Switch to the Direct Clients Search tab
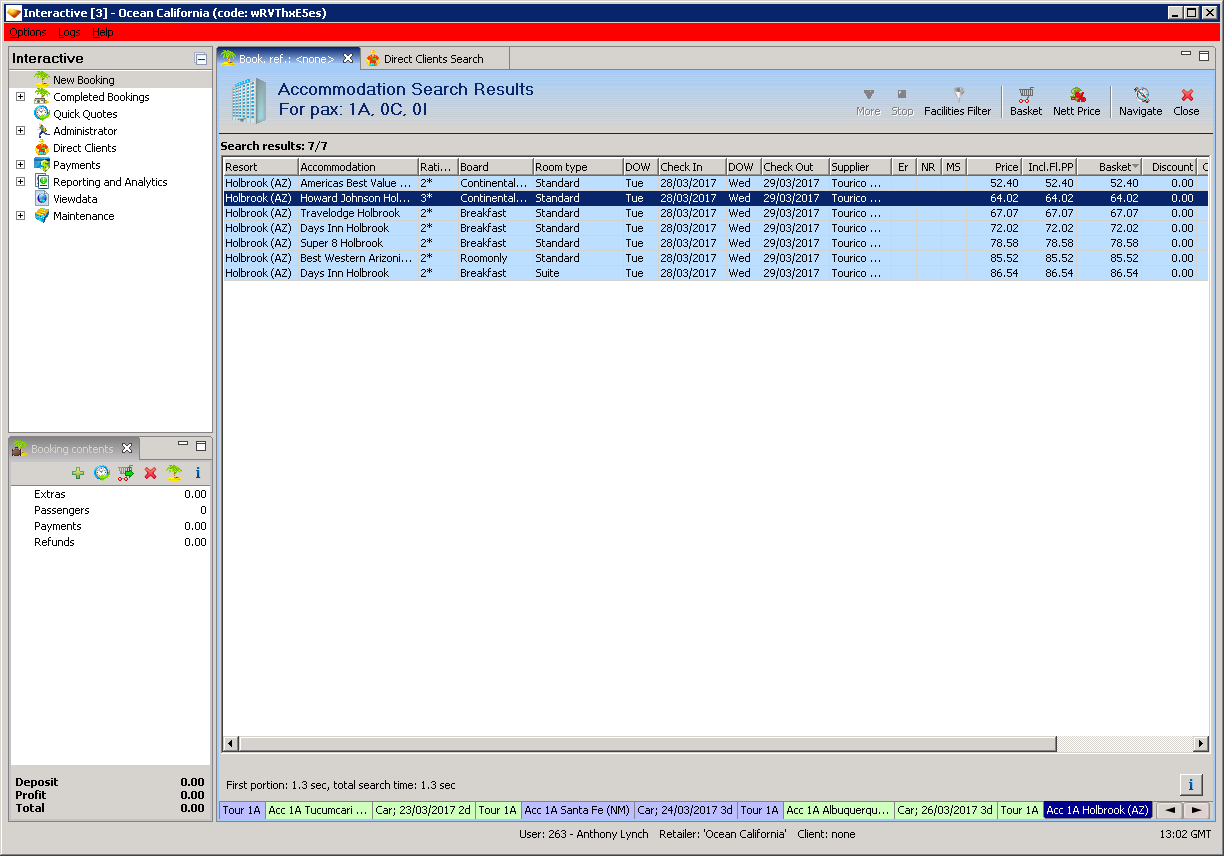The width and height of the screenshot is (1224, 856). 433,59
